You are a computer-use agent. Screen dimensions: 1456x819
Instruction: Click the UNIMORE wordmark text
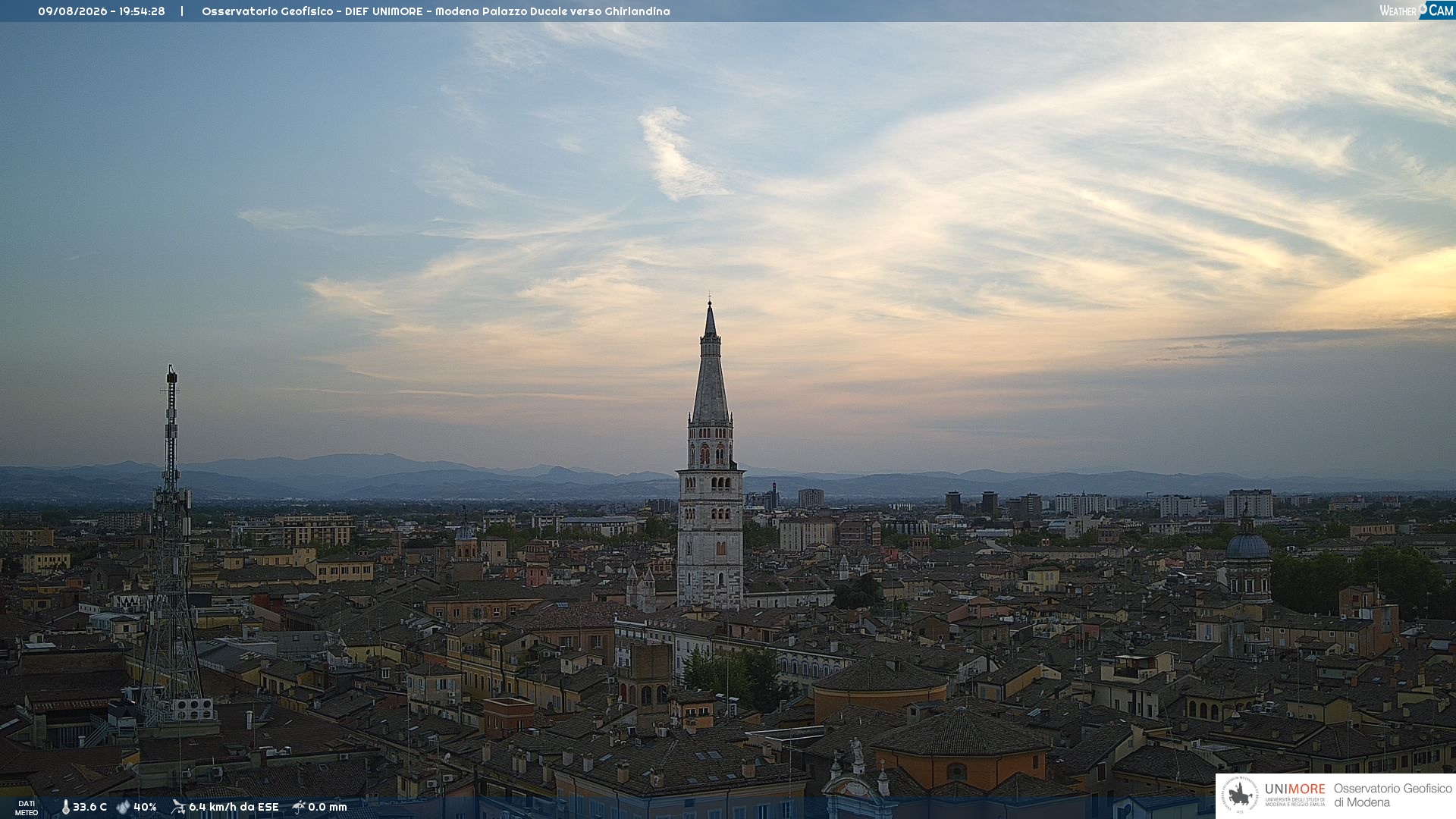(x=1295, y=789)
